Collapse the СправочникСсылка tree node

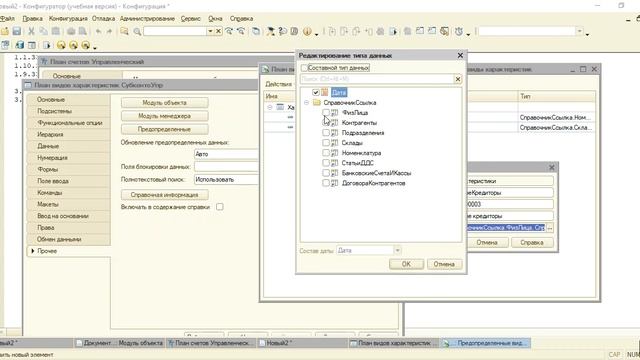click(x=306, y=103)
